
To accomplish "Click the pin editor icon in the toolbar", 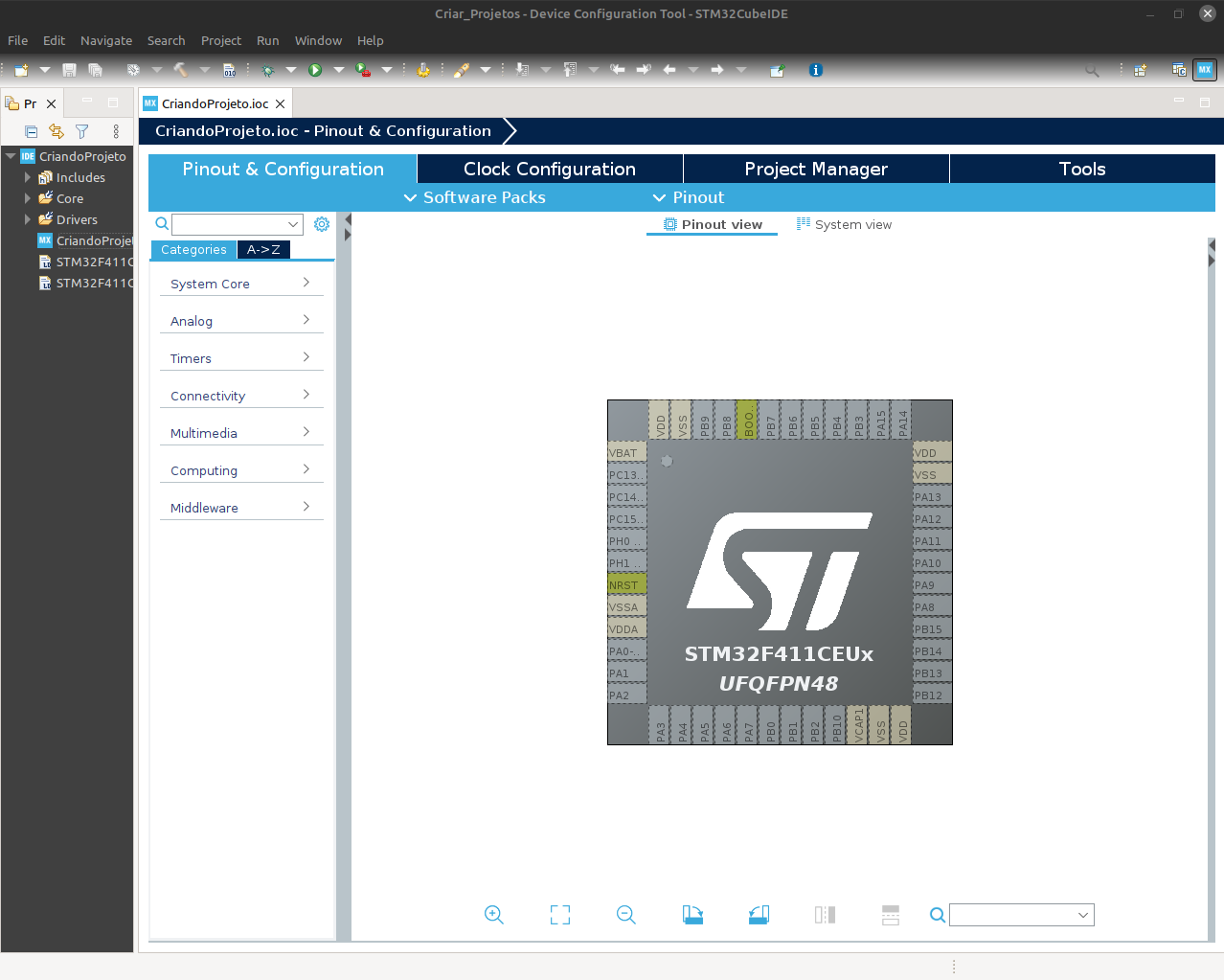I will pyautogui.click(x=777, y=70).
